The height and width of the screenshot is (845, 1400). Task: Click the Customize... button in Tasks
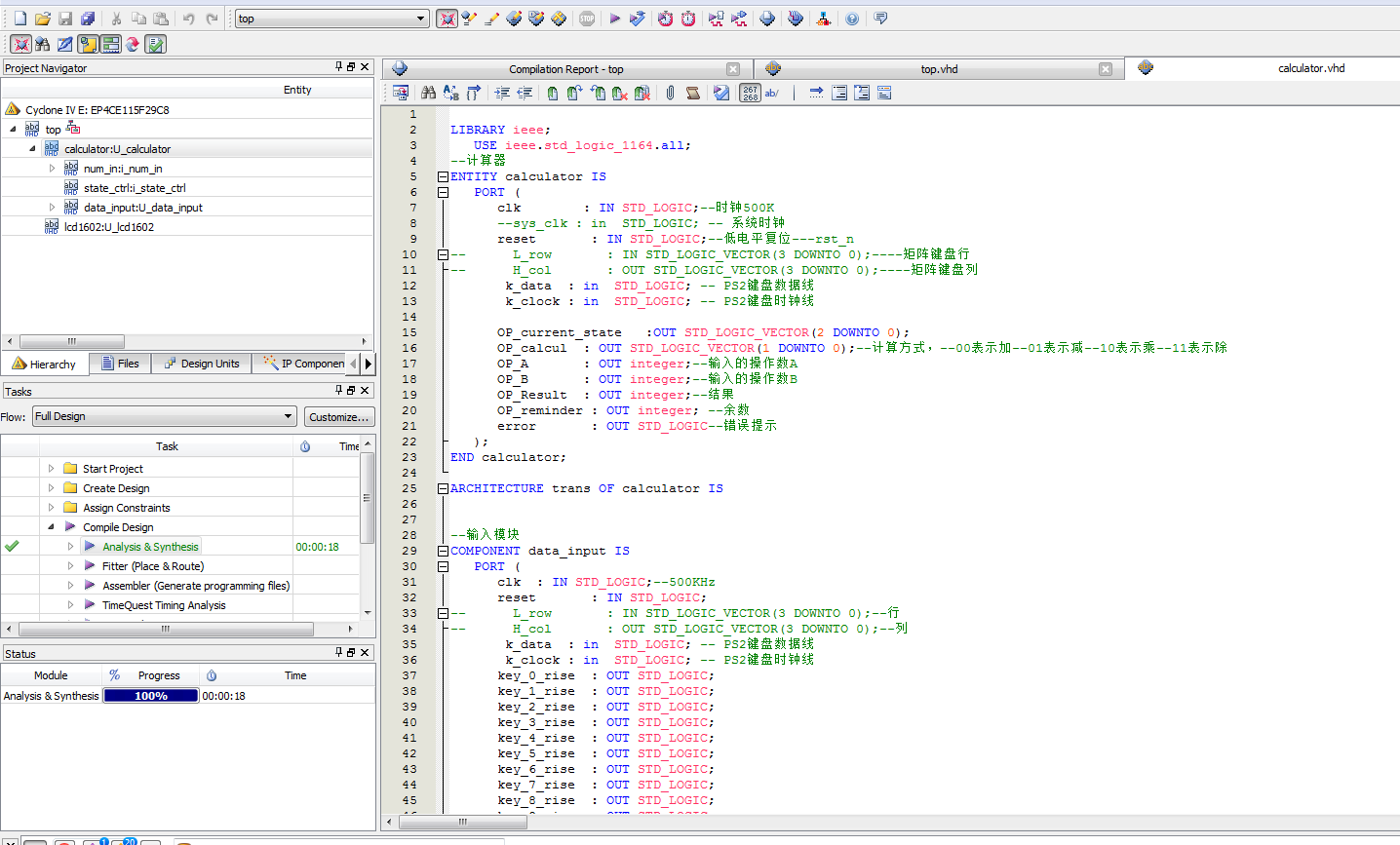tap(338, 416)
